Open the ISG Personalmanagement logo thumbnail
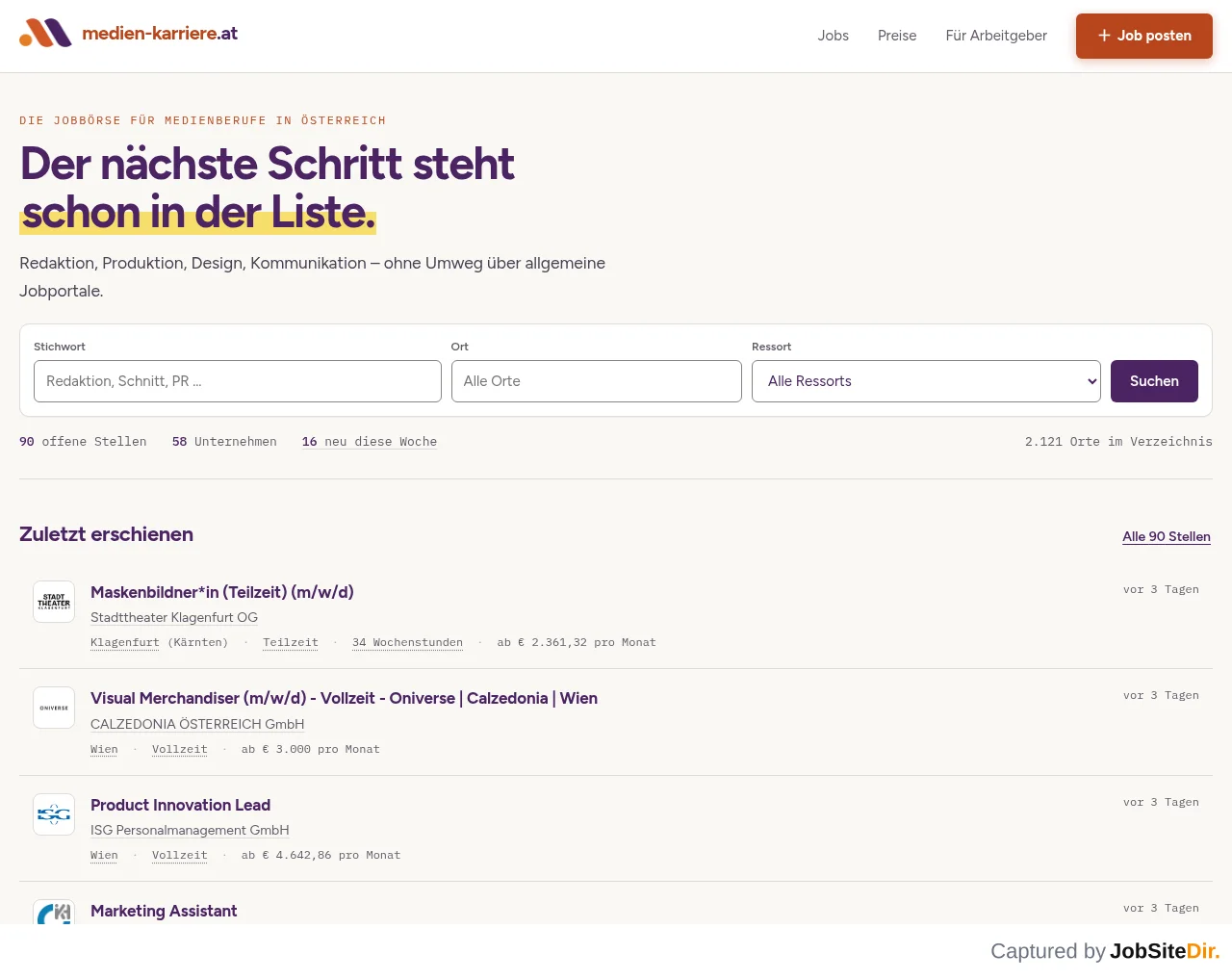 54,814
